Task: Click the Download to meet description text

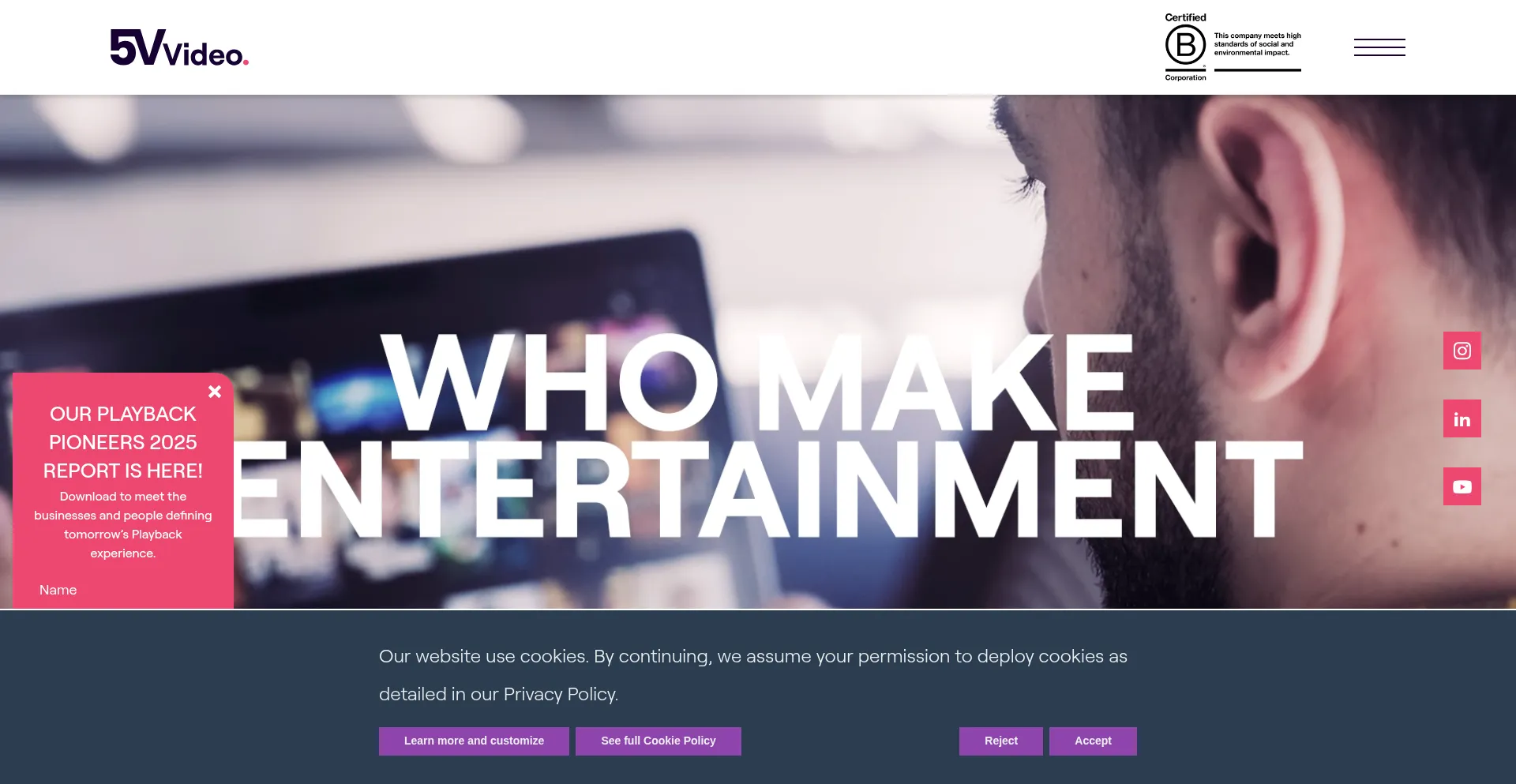Action: coord(123,525)
